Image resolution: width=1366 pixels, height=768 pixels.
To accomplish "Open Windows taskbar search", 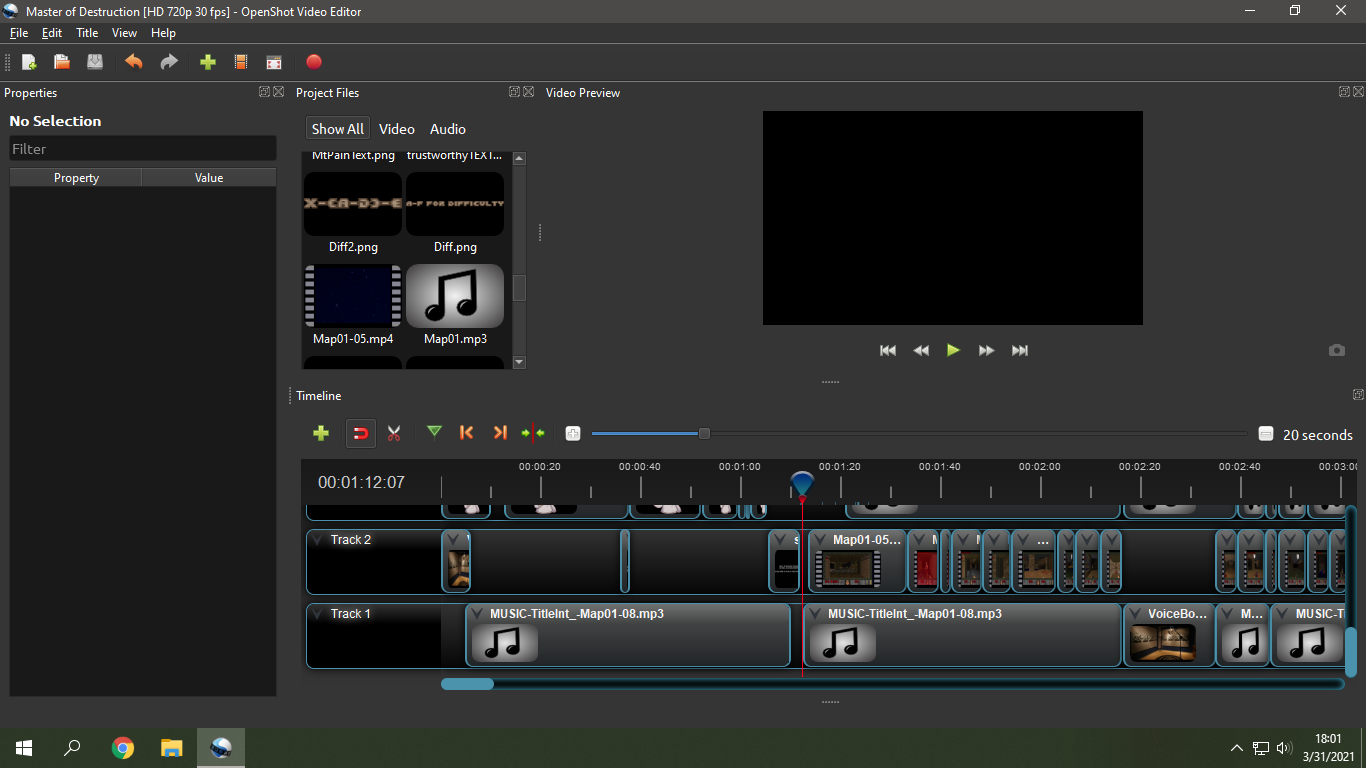I will pyautogui.click(x=72, y=748).
